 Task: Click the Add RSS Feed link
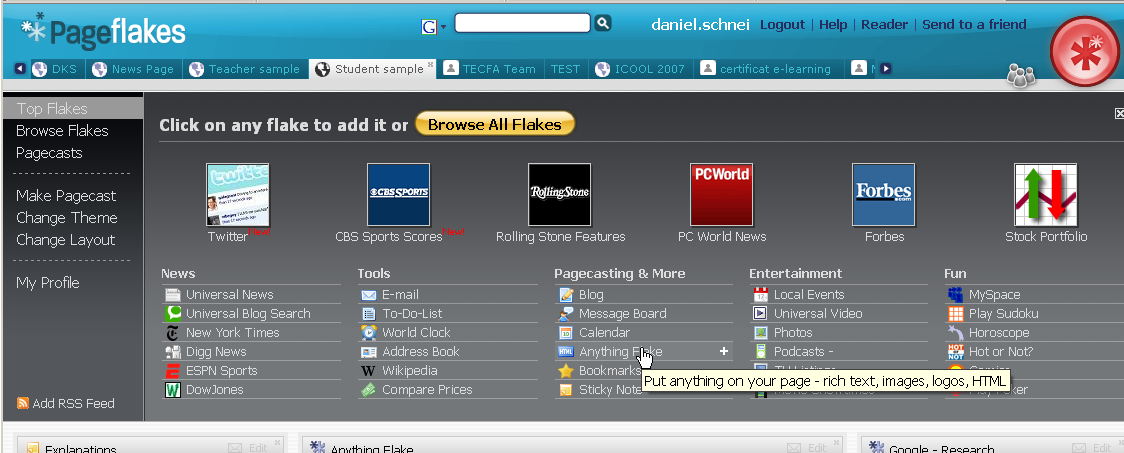tap(65, 404)
